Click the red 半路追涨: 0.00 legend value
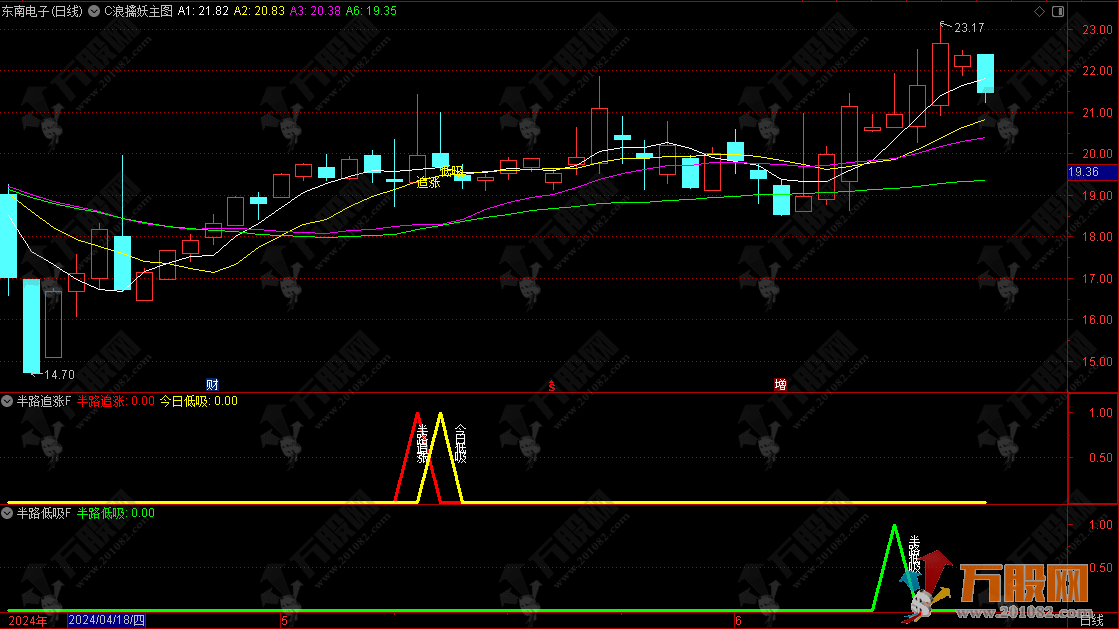Image resolution: width=1119 pixels, height=629 pixels. point(116,401)
